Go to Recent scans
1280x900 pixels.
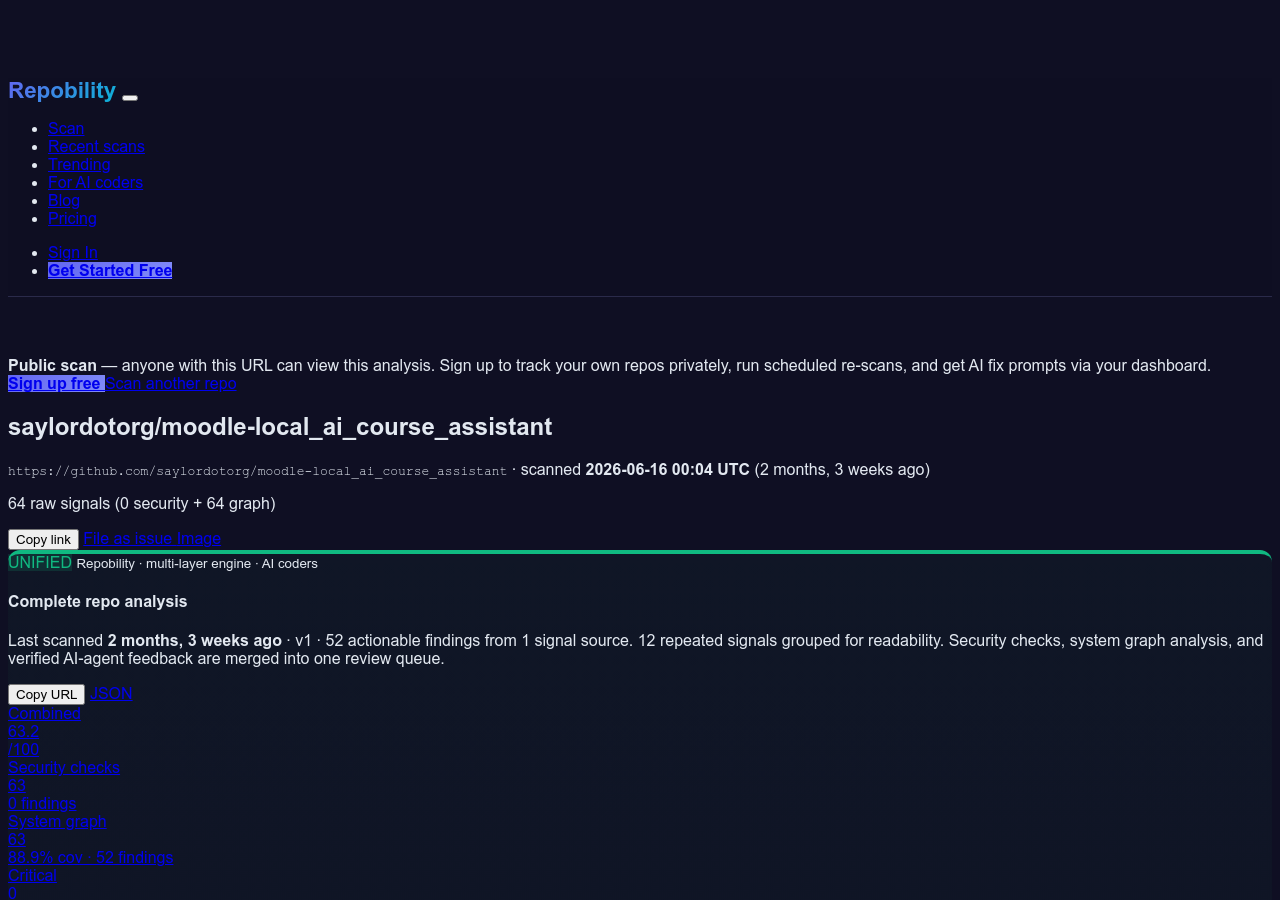click(96, 146)
